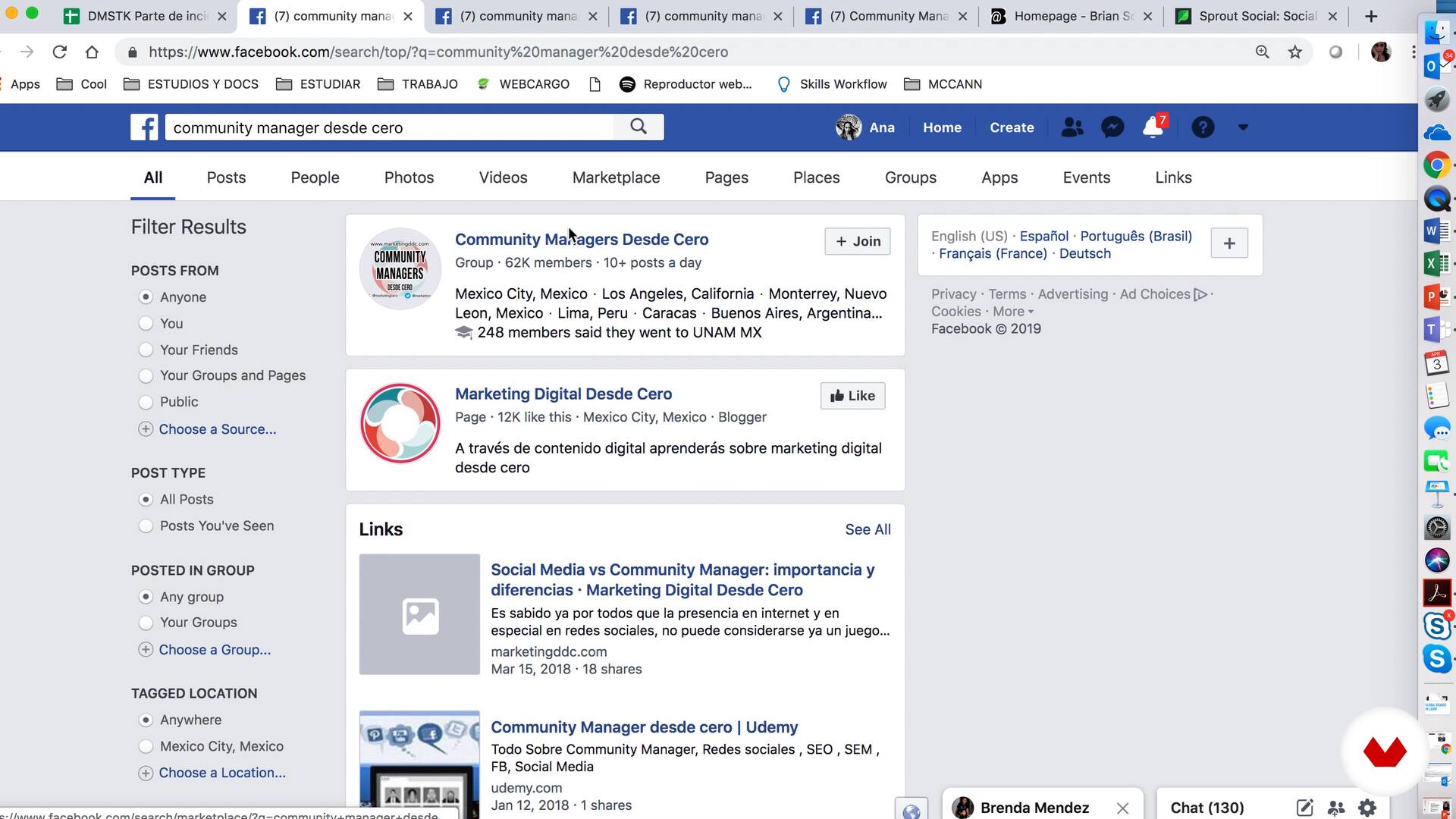Screen dimensions: 1456x819
Task: Open the TRABAJO bookmark folder
Action: [x=418, y=84]
